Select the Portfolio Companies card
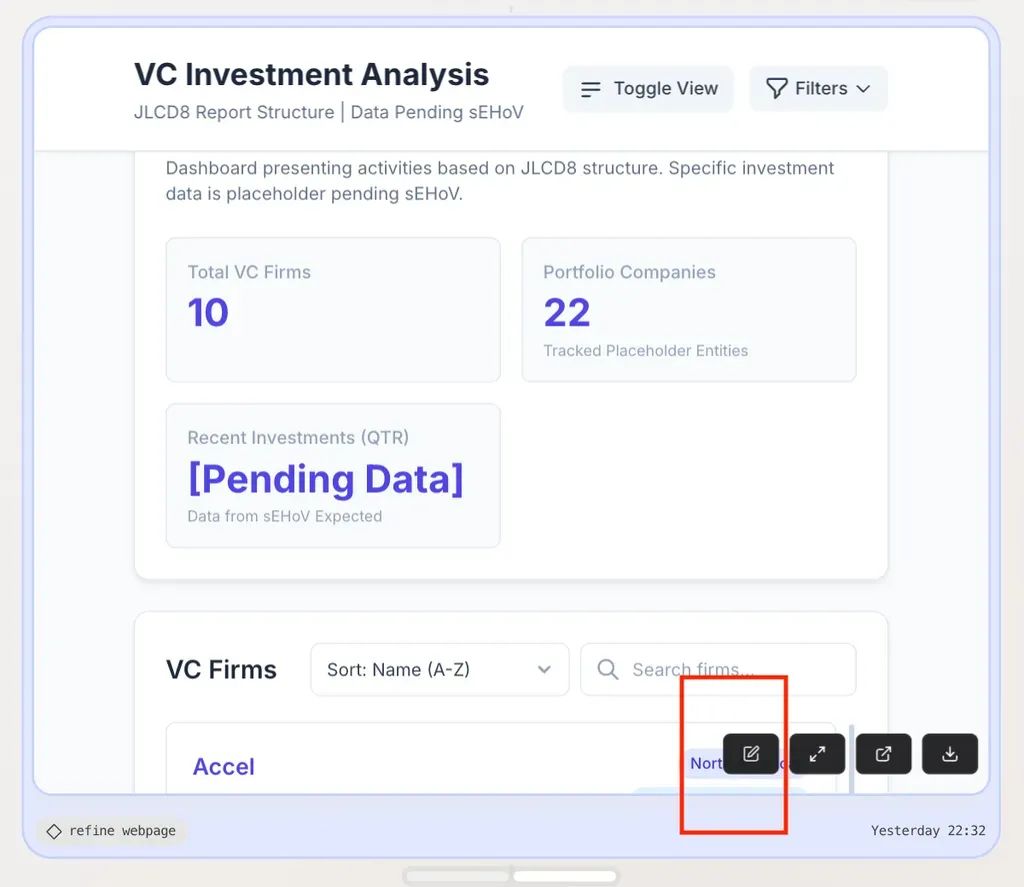 688,310
